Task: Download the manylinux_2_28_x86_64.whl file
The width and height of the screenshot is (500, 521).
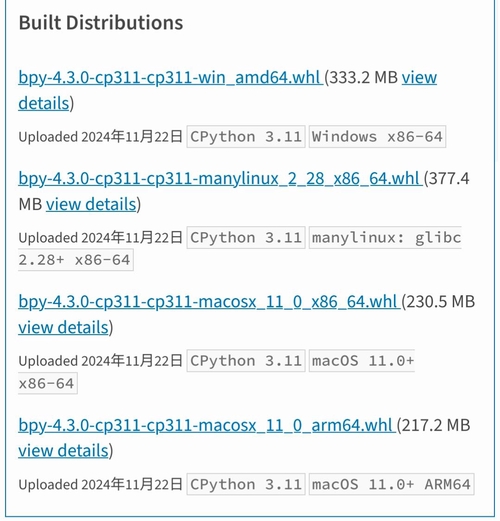Action: (x=220, y=179)
